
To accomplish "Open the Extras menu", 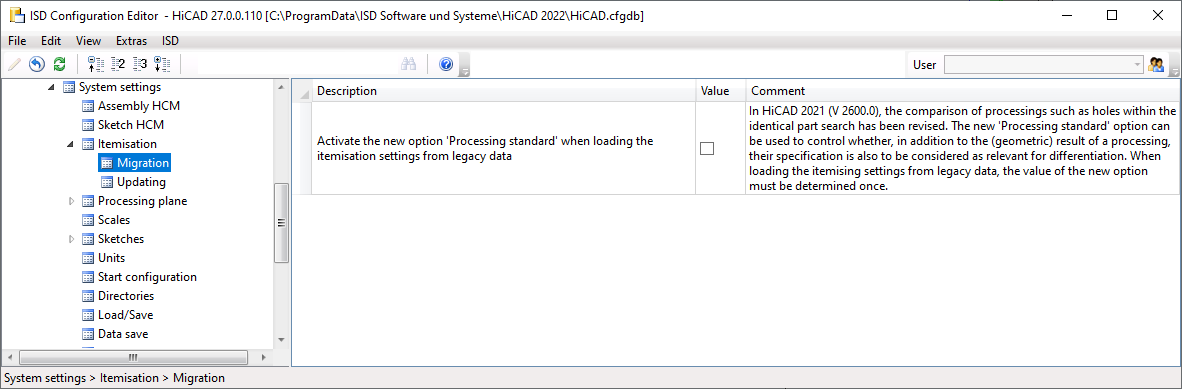I will 131,41.
